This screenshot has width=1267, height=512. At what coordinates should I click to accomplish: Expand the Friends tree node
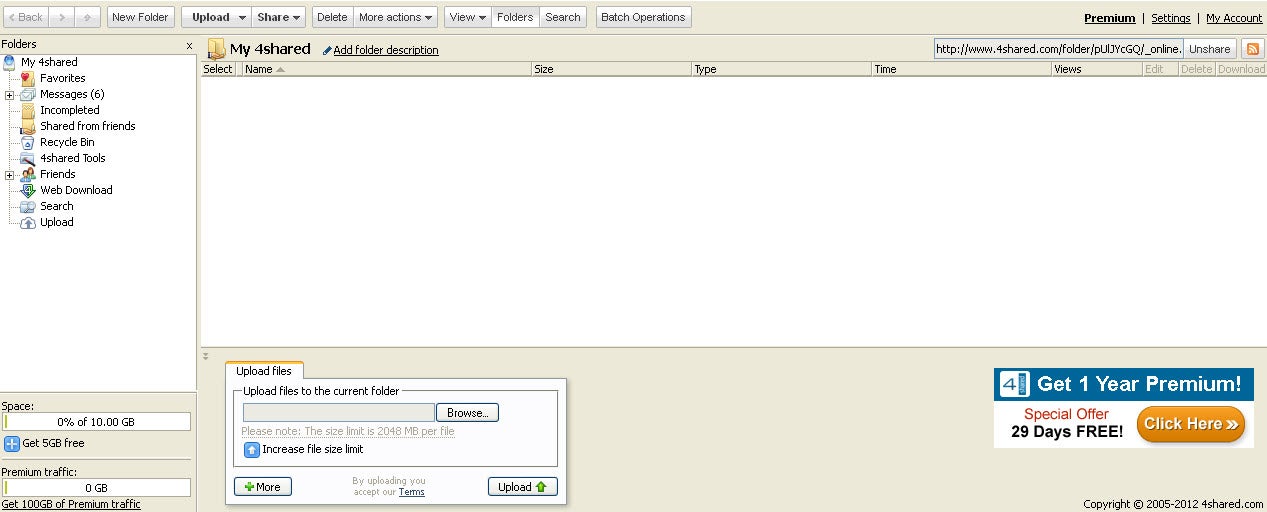pos(9,175)
